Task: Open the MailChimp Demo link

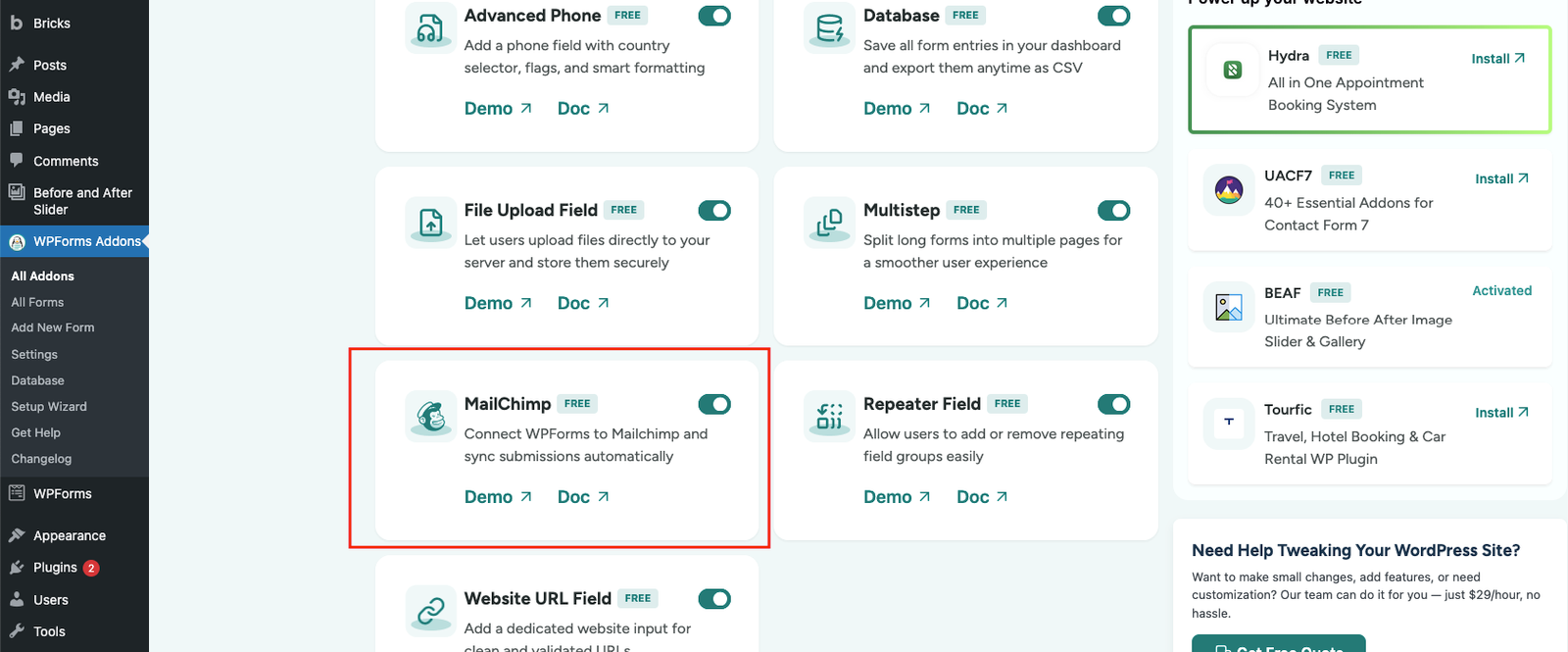Action: point(498,497)
